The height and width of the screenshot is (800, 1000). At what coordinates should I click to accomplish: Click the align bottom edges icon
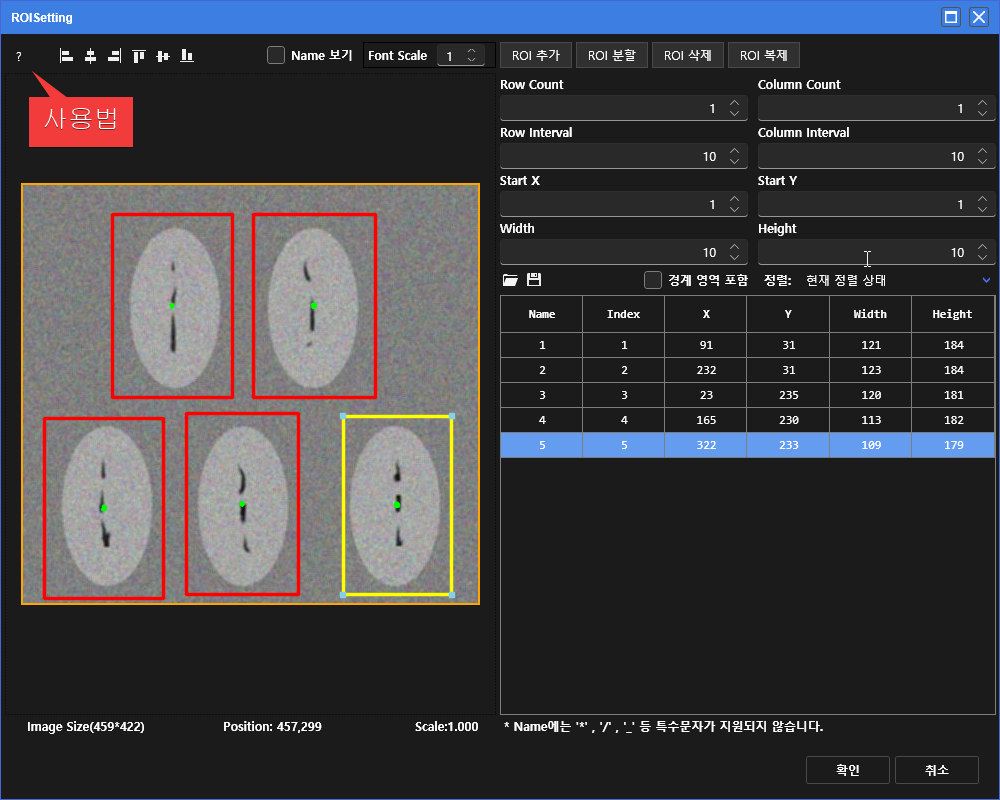click(187, 56)
